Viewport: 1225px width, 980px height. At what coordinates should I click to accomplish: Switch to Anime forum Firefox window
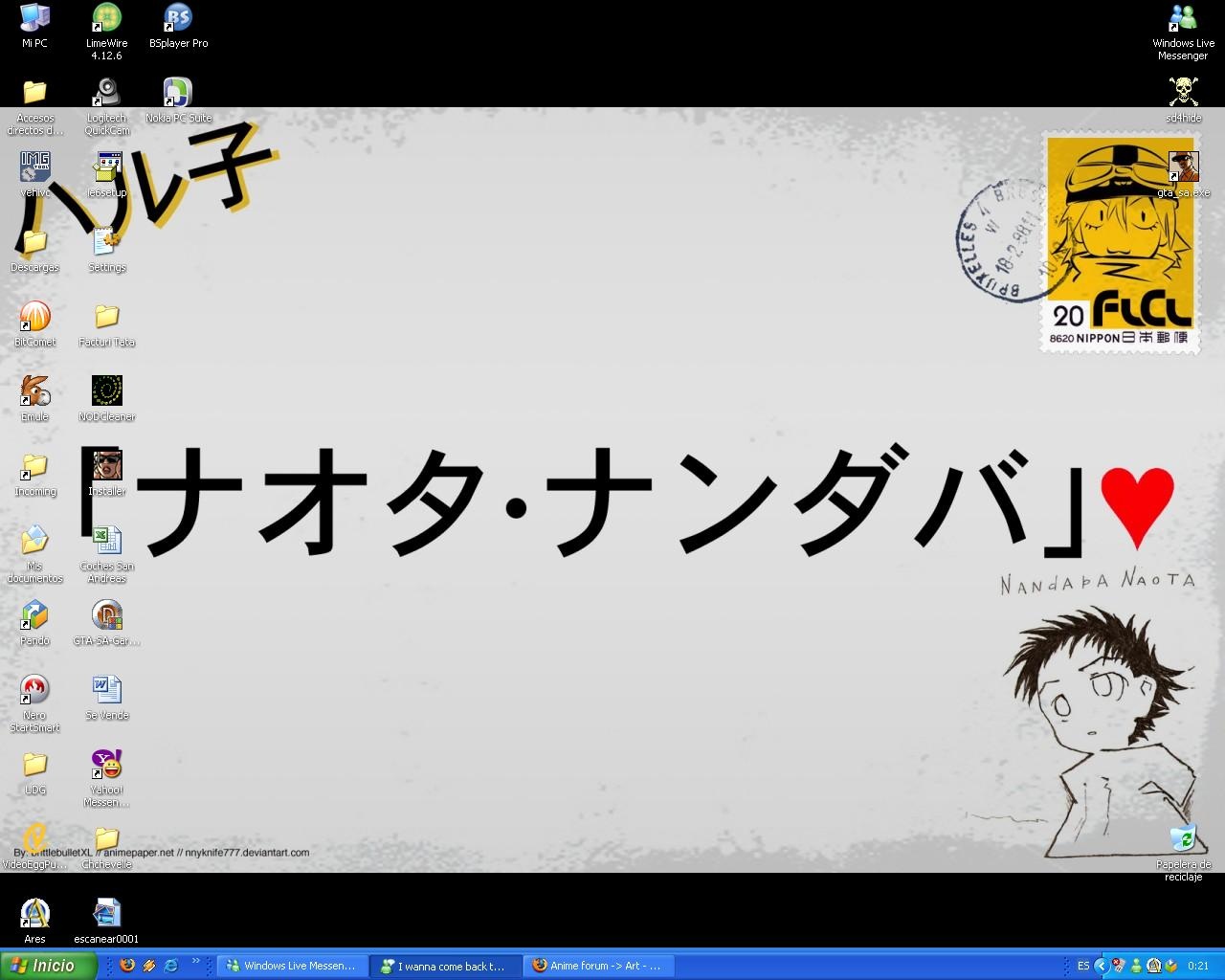point(597,966)
